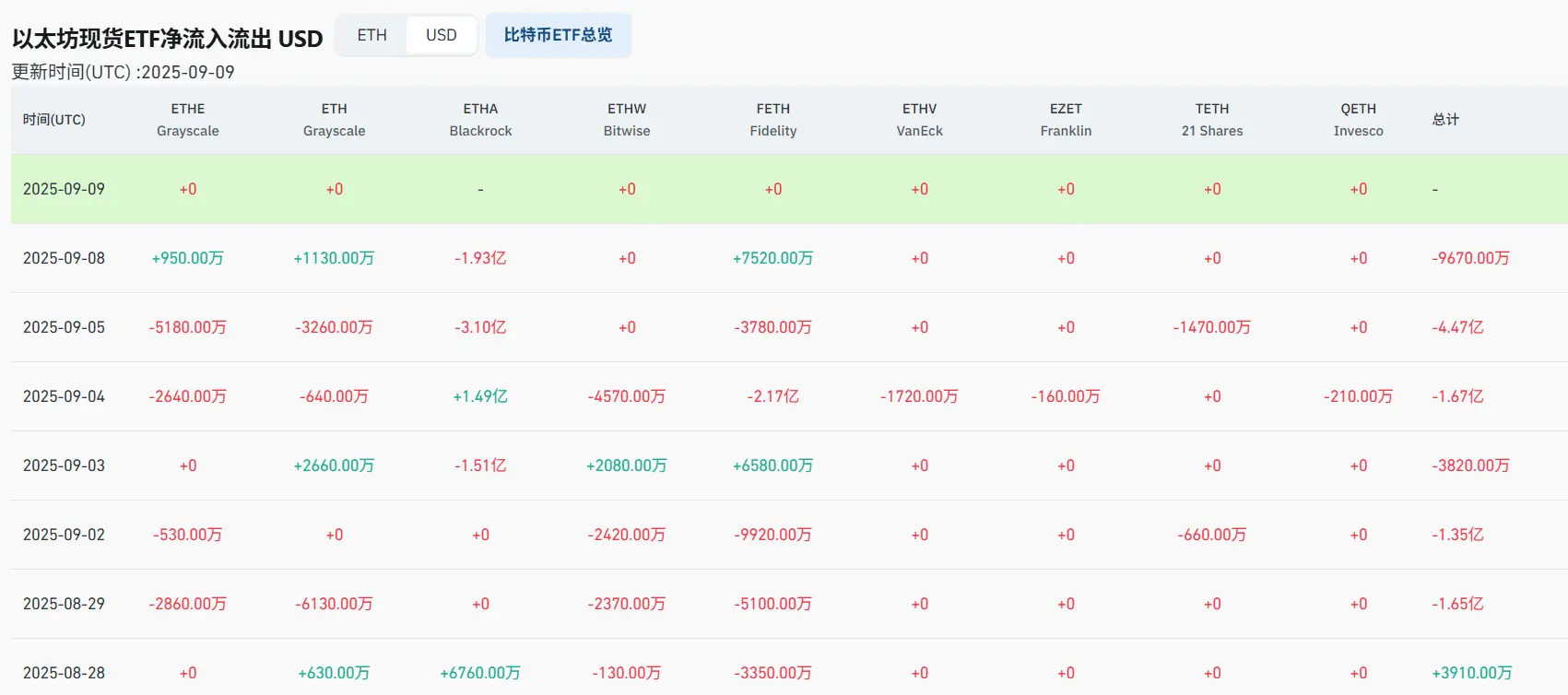1568x695 pixels.
Task: Click the -2860.00万 ETHE value
Action: click(188, 604)
